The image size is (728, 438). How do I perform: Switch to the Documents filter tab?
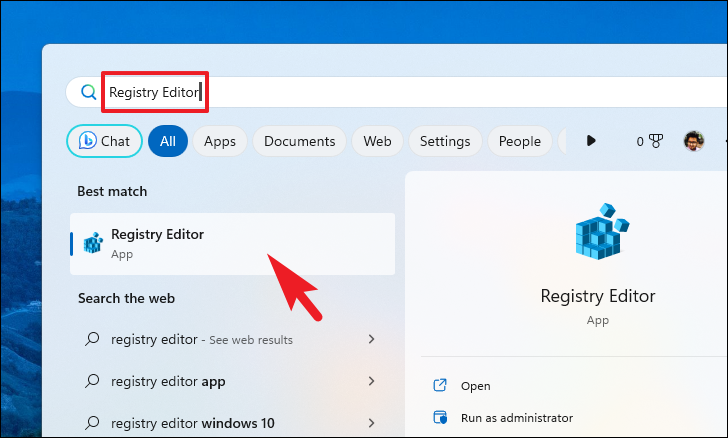pyautogui.click(x=299, y=141)
